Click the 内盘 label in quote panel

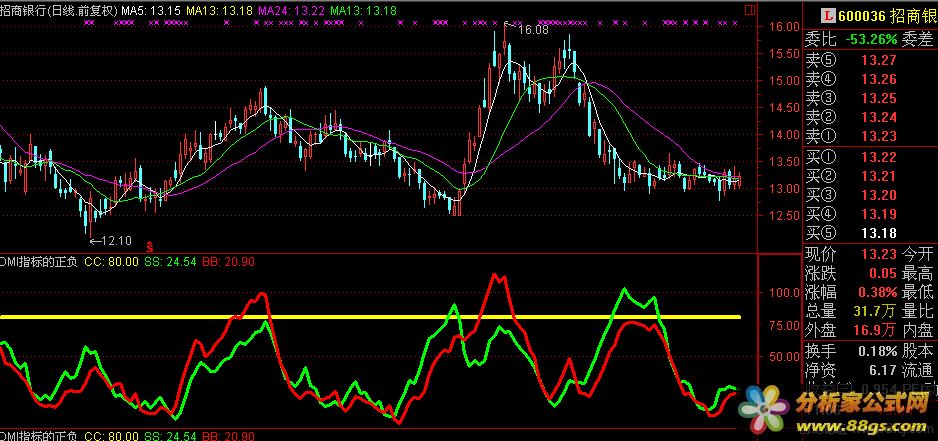pos(917,330)
